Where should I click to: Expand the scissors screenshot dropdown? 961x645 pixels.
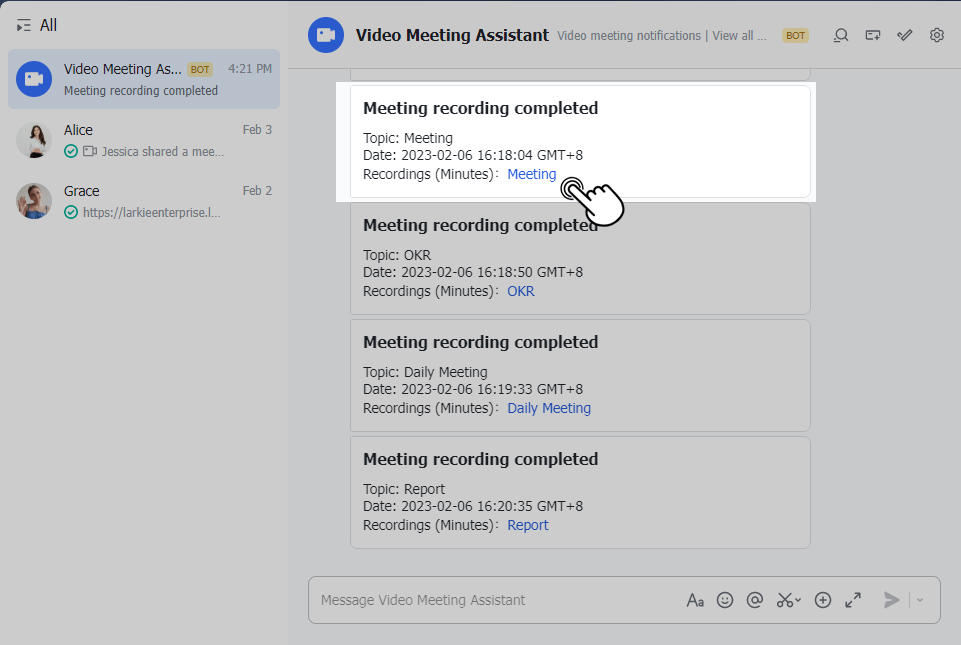click(798, 601)
